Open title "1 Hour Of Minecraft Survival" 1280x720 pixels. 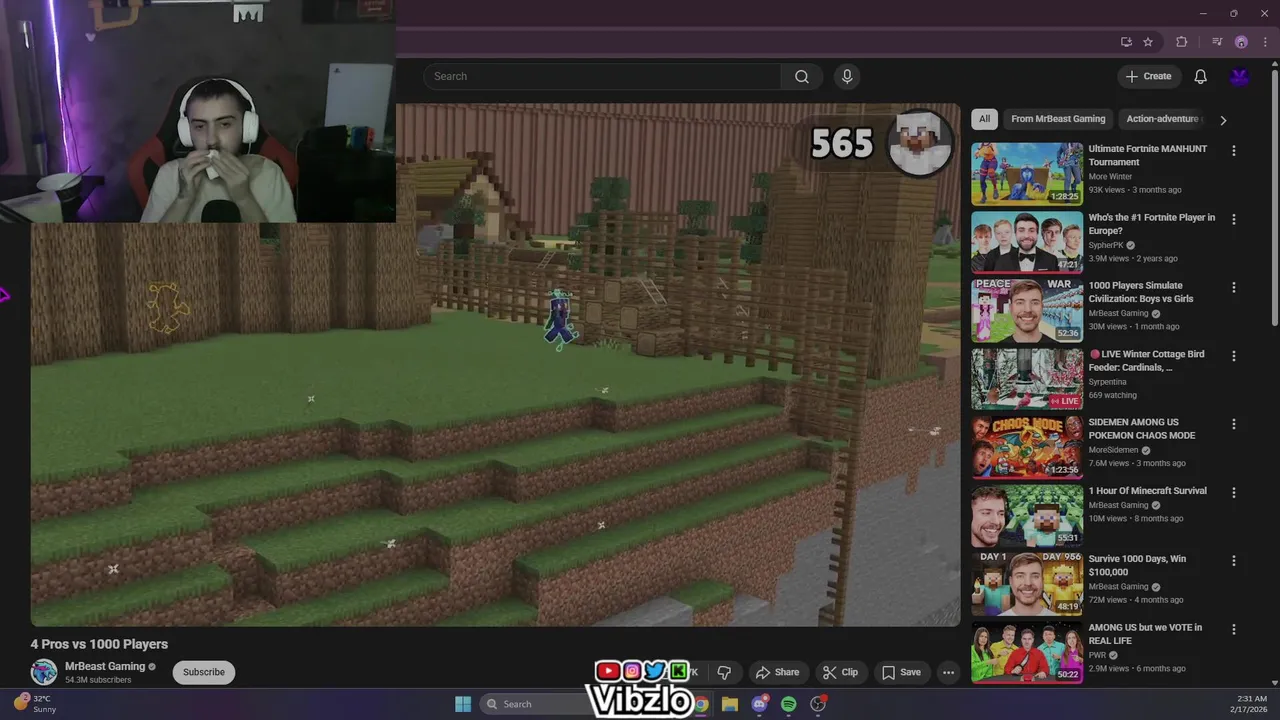click(1147, 491)
